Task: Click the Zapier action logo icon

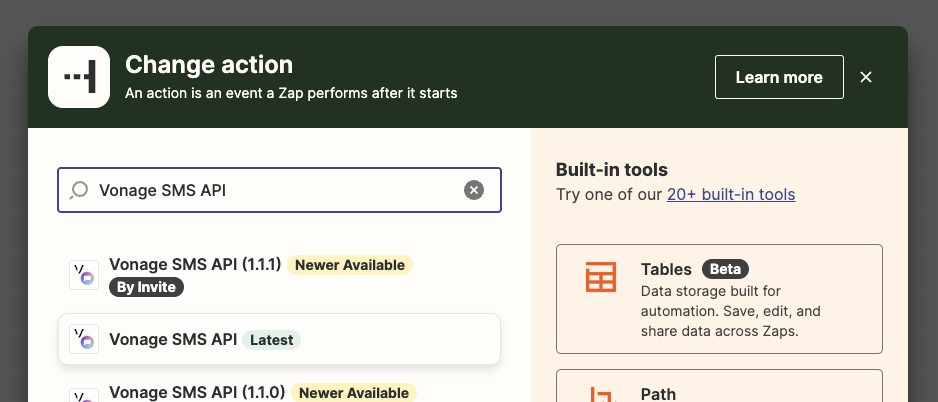Action: coord(79,77)
